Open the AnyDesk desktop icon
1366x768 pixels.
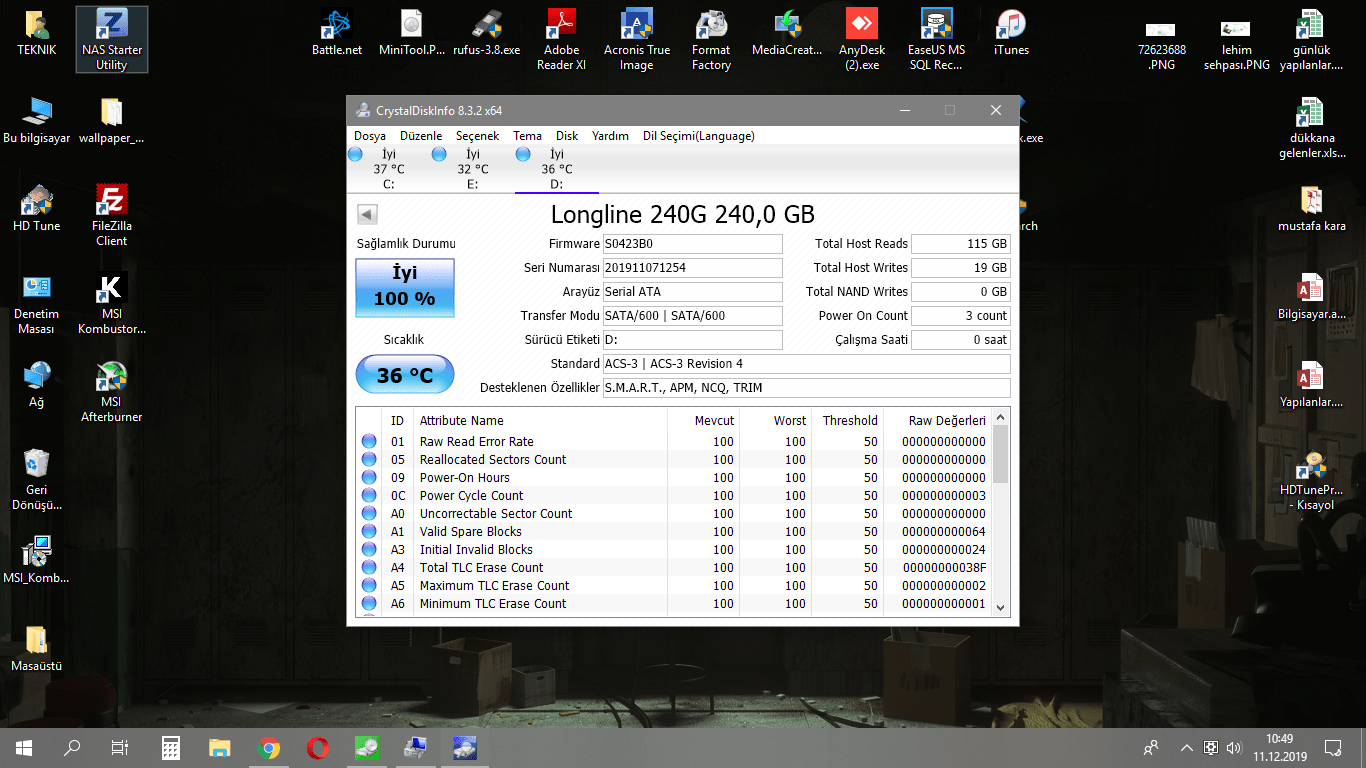[861, 40]
